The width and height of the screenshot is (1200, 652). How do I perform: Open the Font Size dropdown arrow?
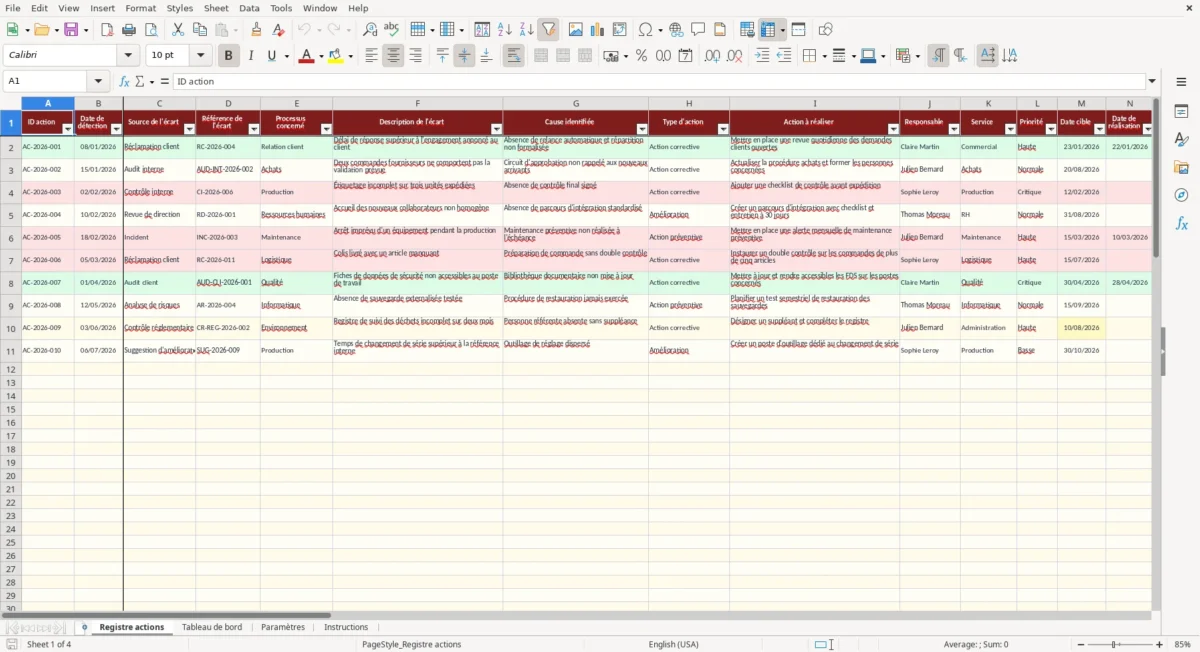point(201,56)
